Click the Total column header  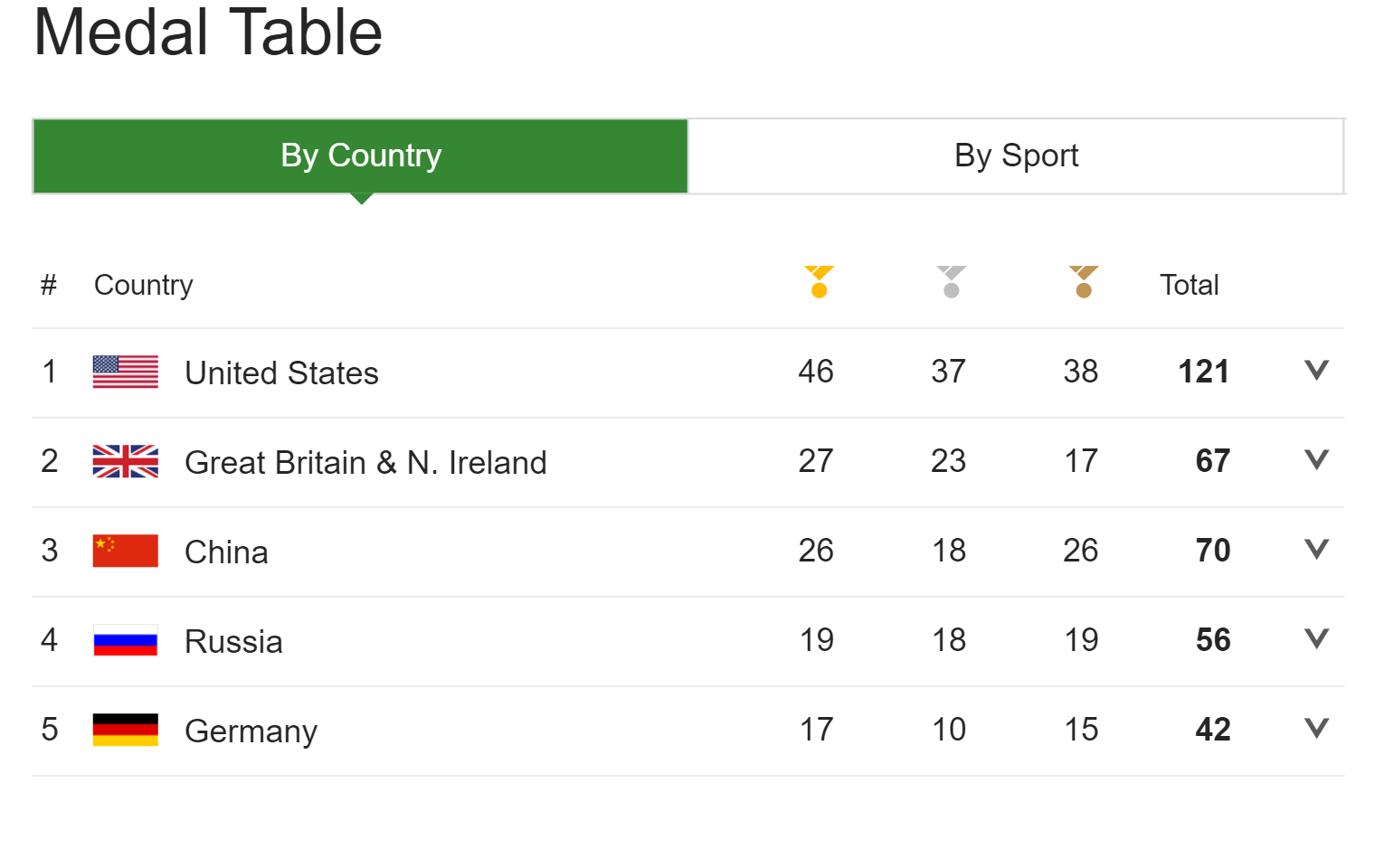(1189, 285)
